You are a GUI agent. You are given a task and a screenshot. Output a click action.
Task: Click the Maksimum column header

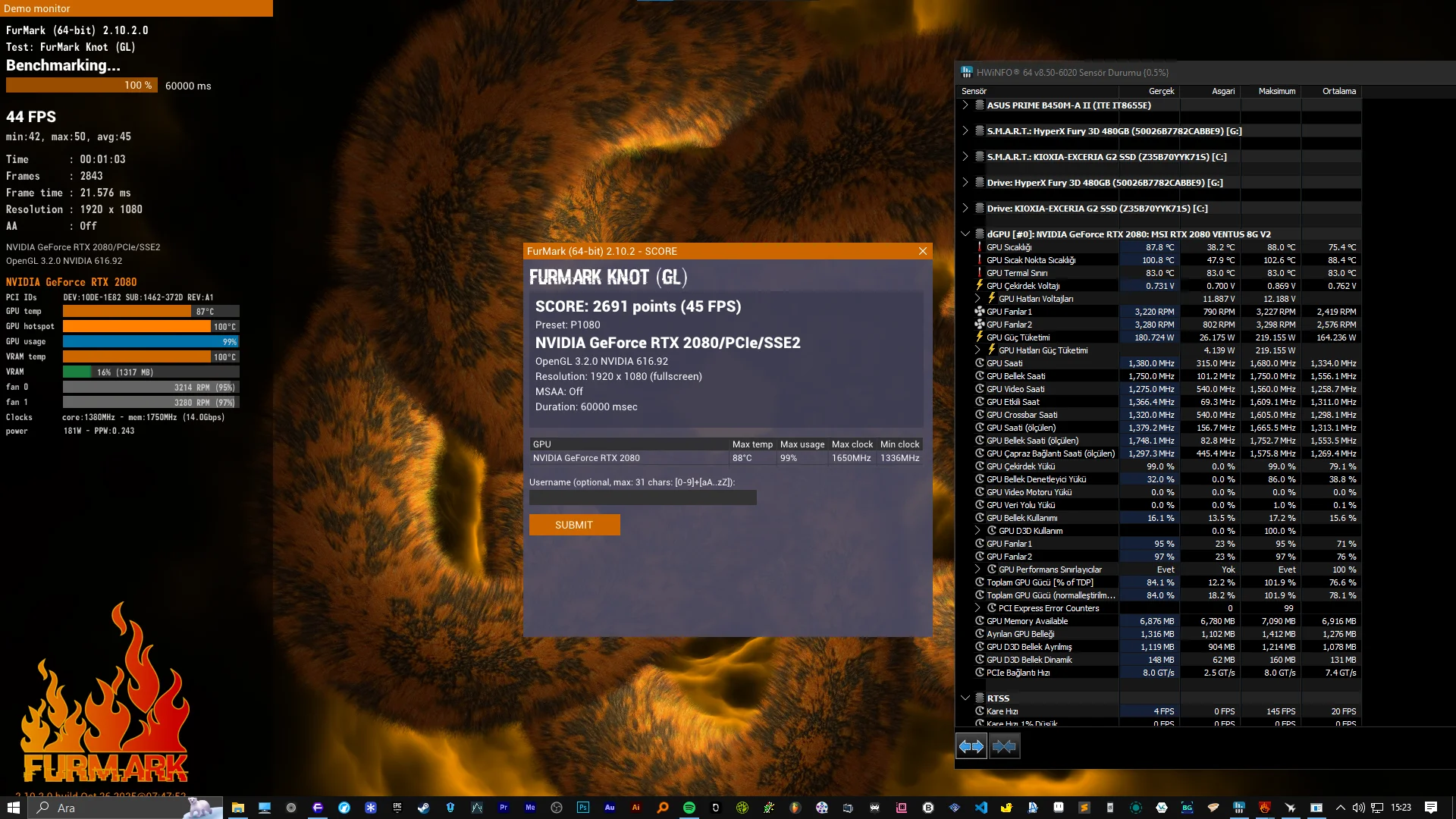(1270, 91)
